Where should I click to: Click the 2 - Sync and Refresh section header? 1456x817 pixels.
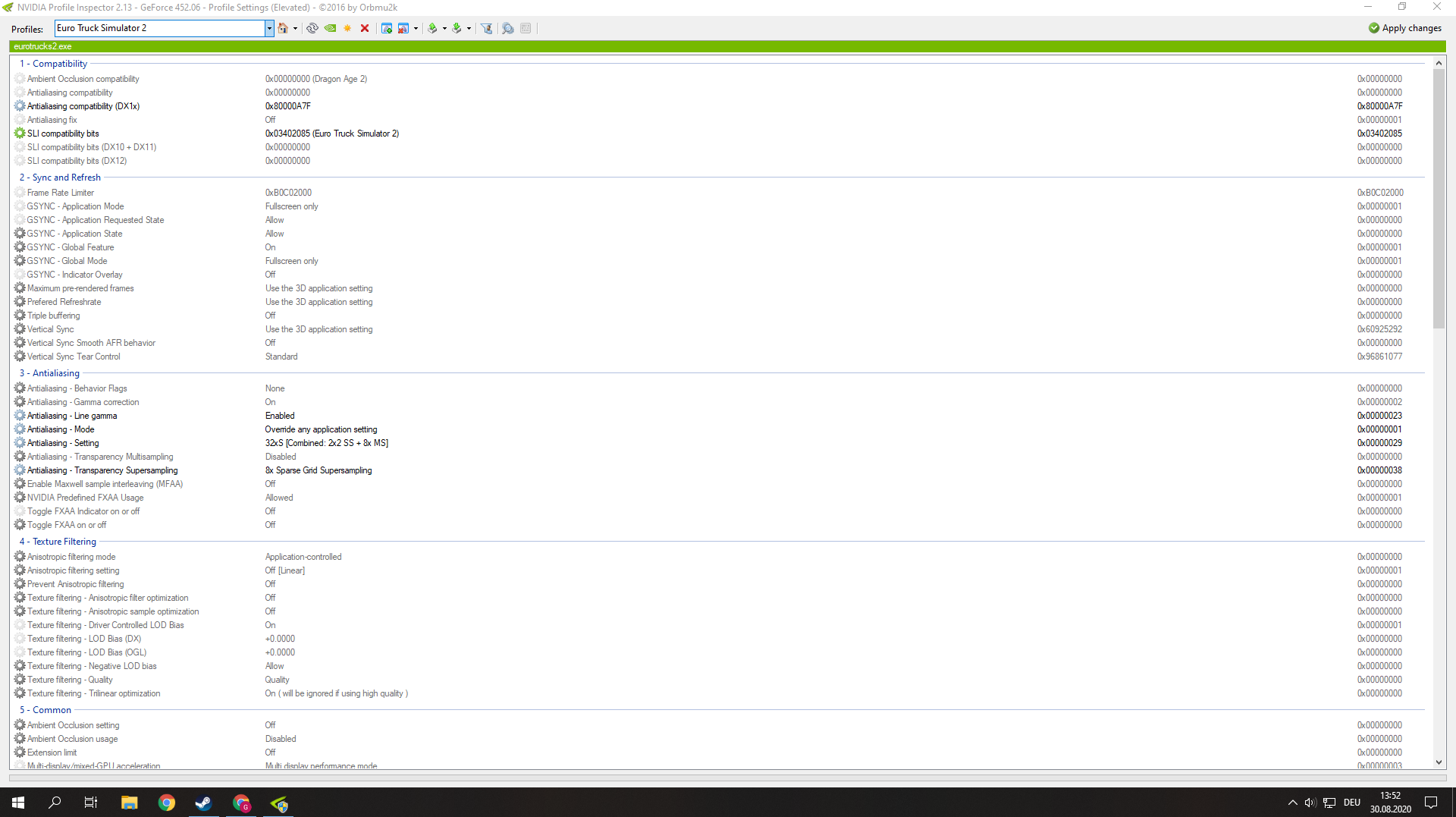(x=60, y=178)
